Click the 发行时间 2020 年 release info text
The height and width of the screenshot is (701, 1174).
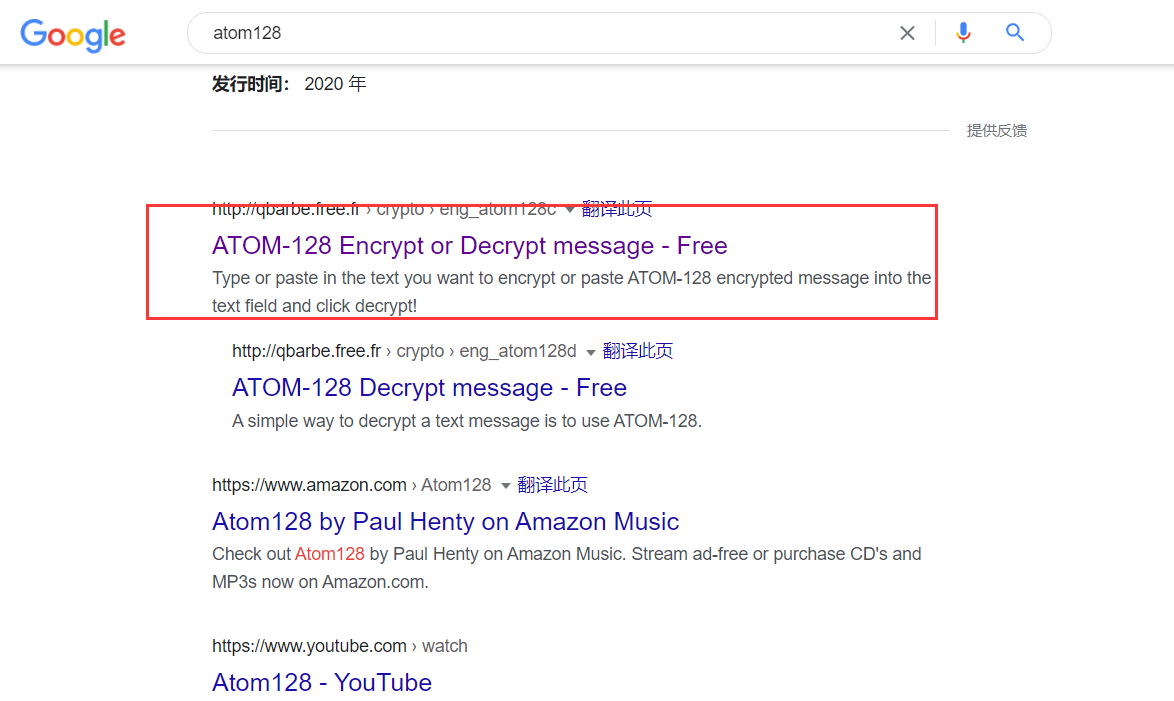pyautogui.click(x=289, y=84)
